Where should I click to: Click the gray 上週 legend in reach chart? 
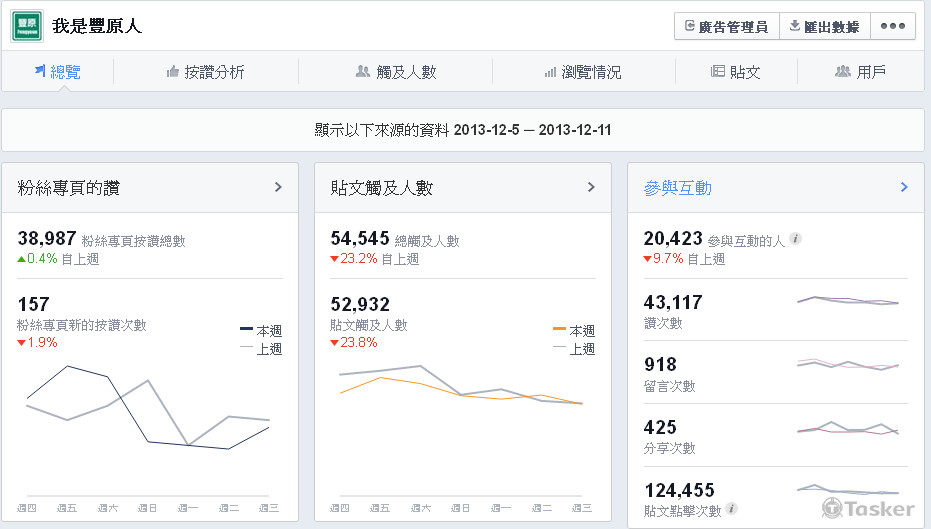[574, 349]
